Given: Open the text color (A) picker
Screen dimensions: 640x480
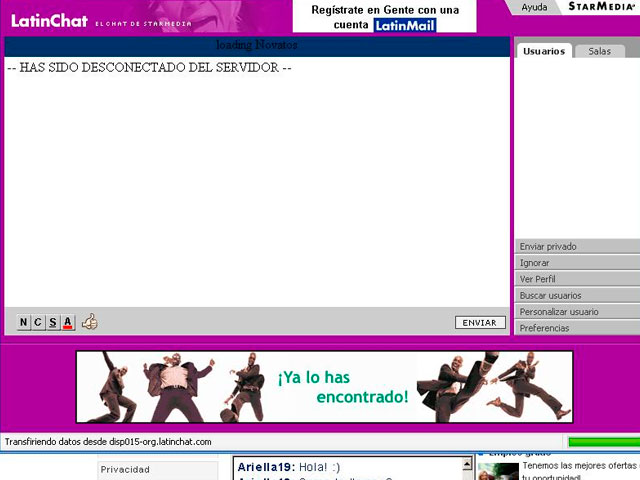Looking at the screenshot, I should (68, 322).
